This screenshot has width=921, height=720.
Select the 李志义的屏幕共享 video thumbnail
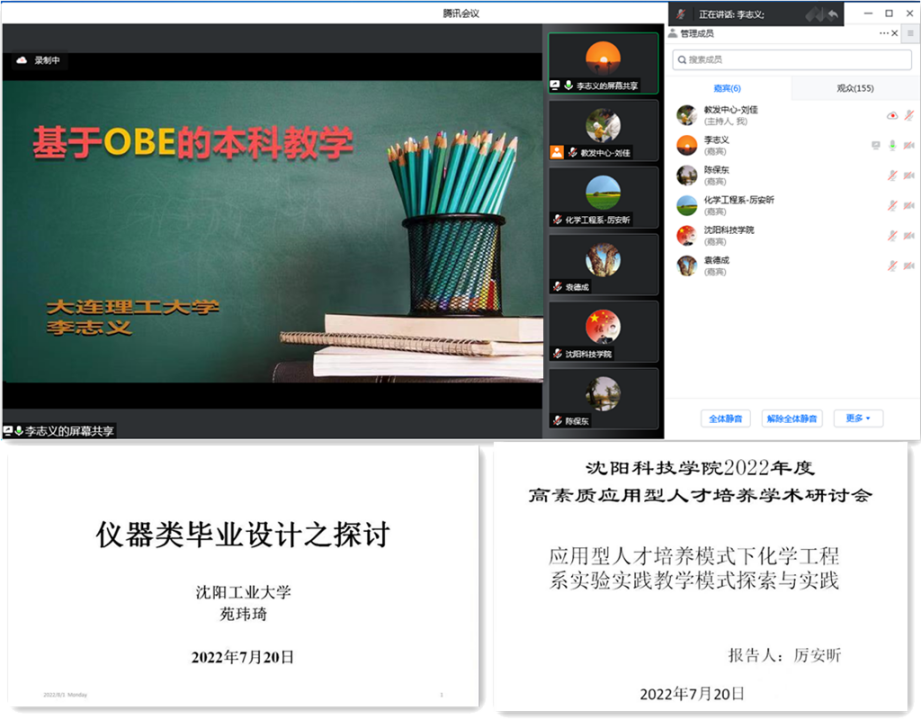[603, 63]
